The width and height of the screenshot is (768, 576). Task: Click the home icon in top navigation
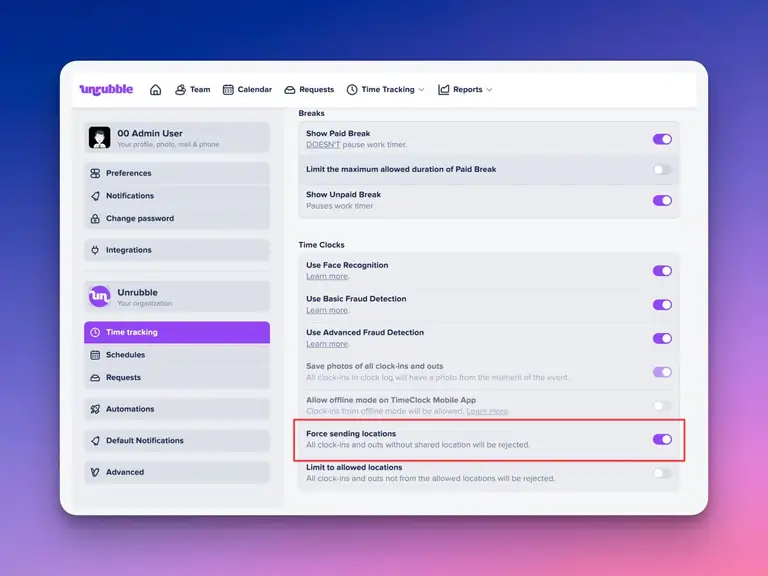pyautogui.click(x=155, y=89)
